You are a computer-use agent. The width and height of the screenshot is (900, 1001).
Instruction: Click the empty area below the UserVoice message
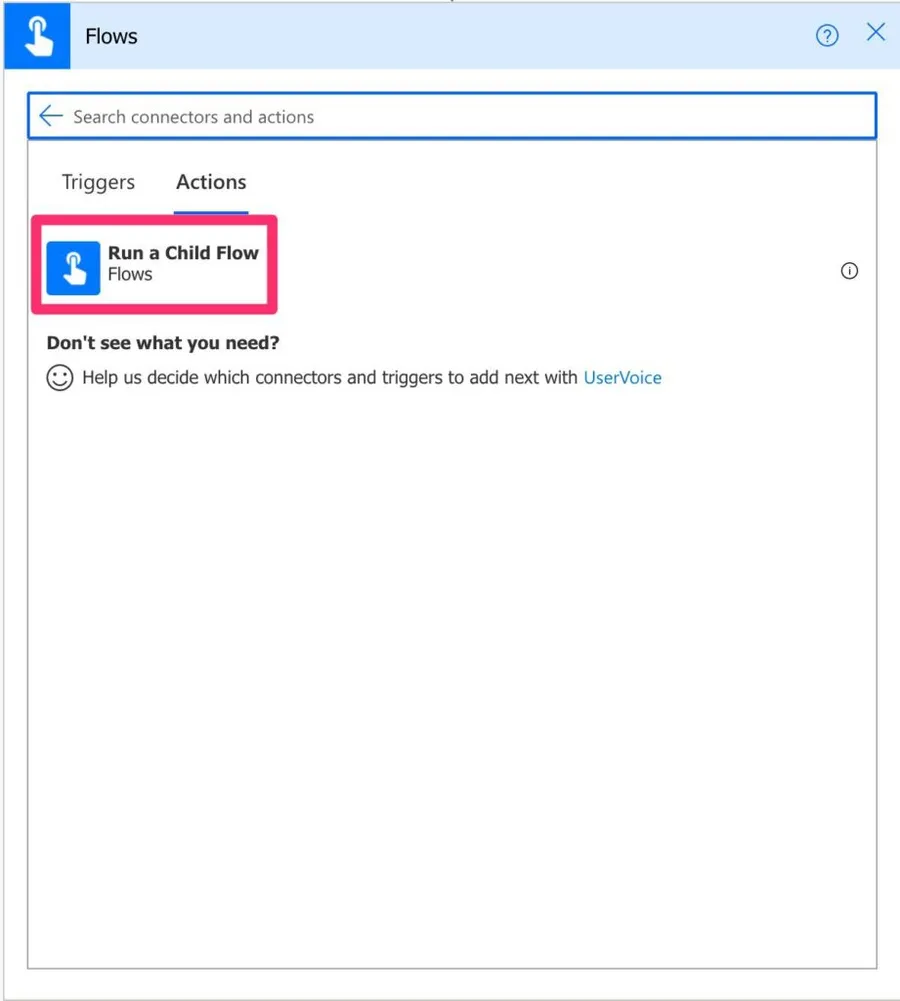point(450,650)
